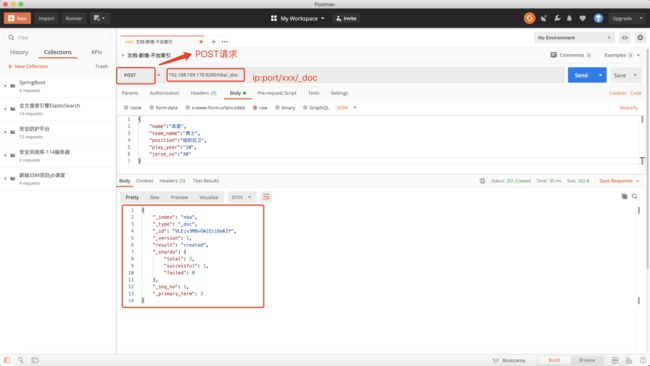Open the request body JSON format dropdown
The image size is (650, 366).
click(347, 107)
